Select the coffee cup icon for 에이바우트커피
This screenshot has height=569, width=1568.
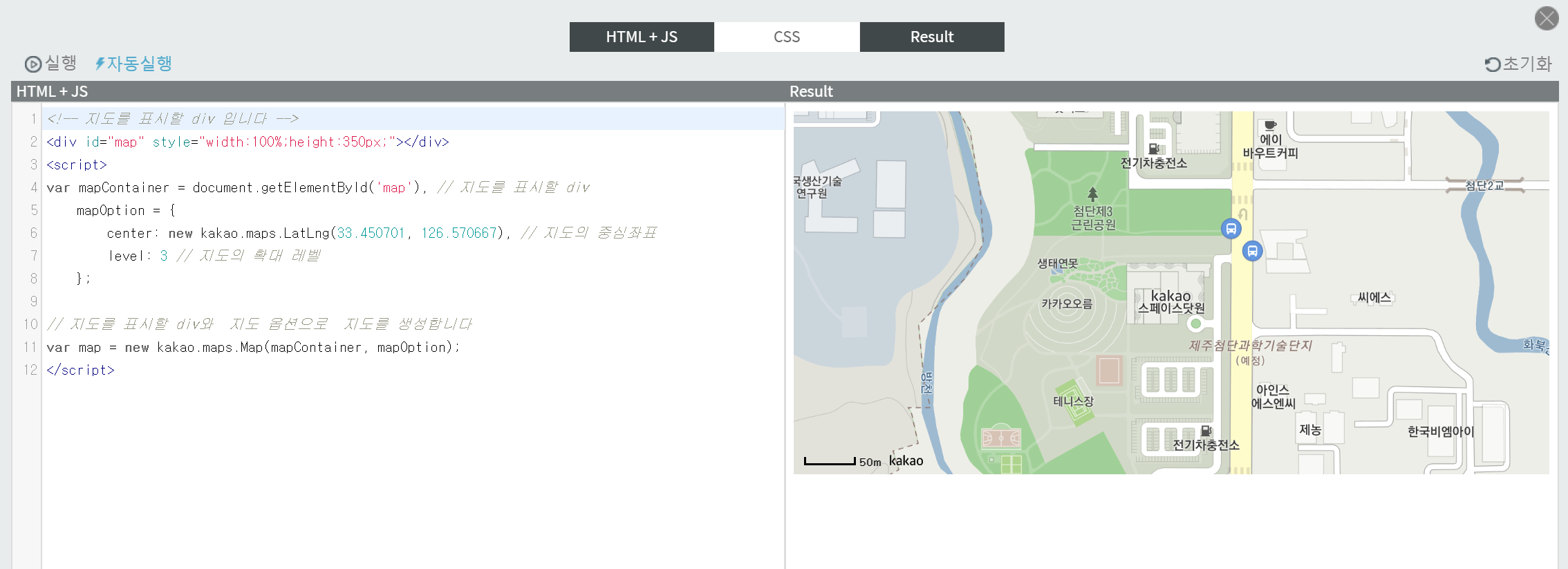(1270, 125)
